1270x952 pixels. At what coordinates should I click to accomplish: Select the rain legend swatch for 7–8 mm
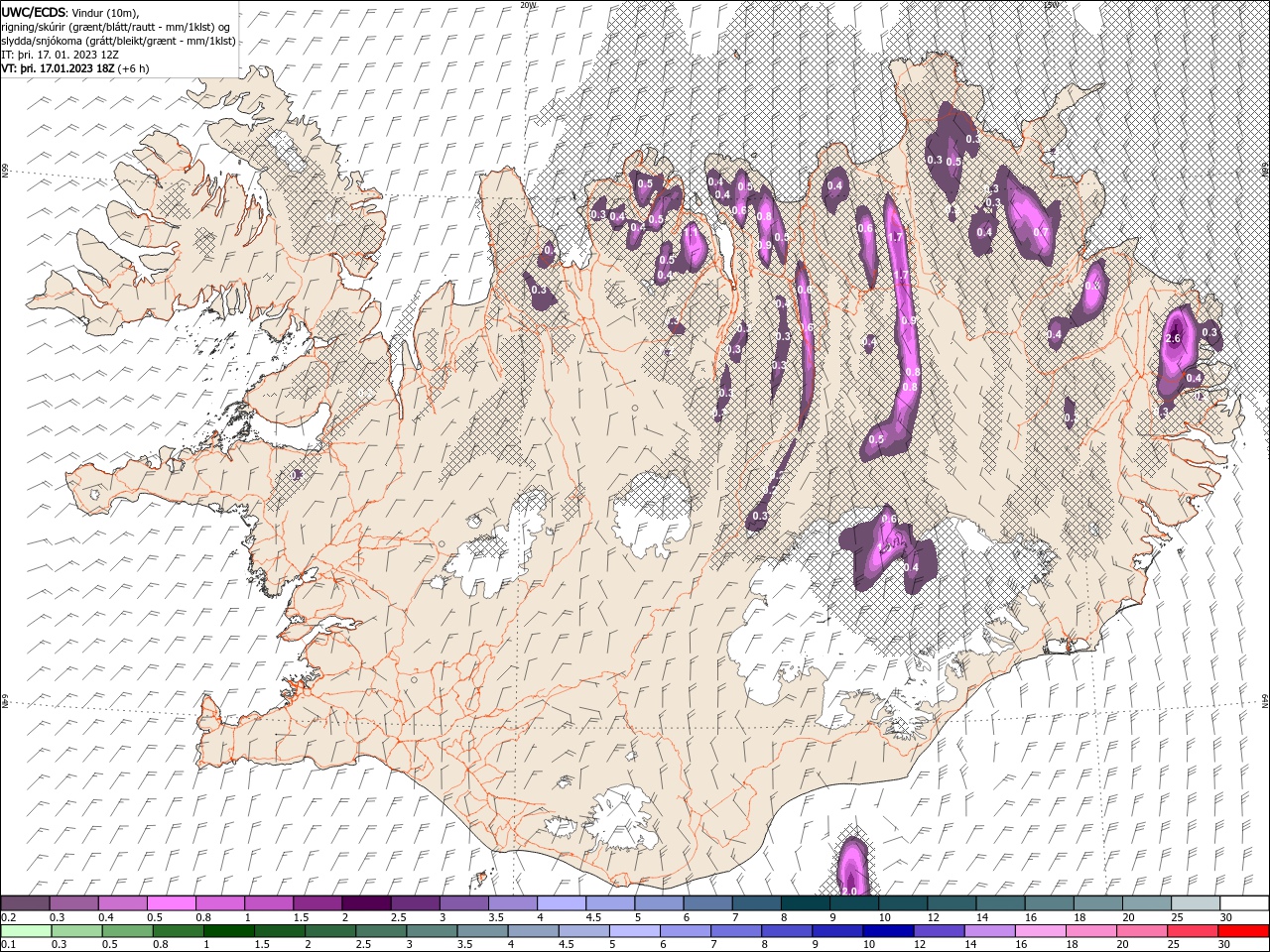[x=735, y=931]
